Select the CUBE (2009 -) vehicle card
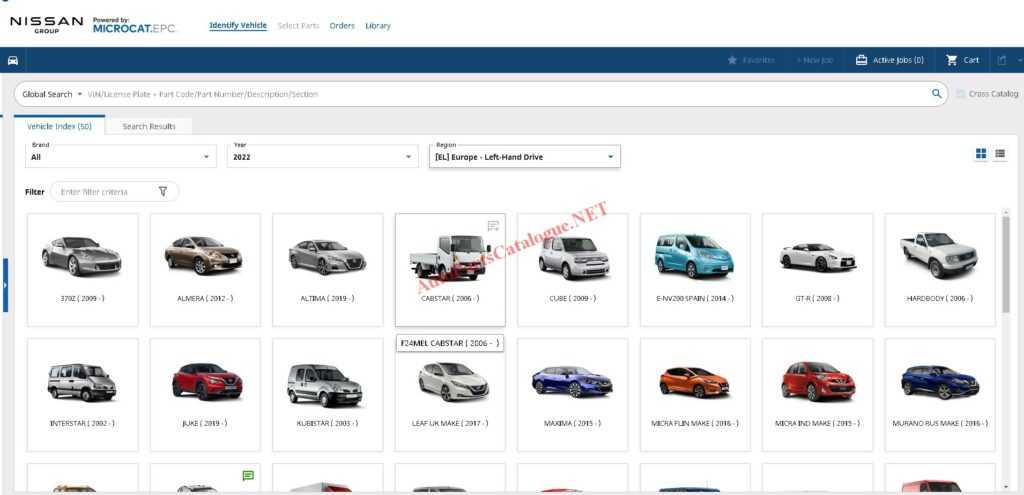Screen dimensions: 1024x495 [x=573, y=270]
